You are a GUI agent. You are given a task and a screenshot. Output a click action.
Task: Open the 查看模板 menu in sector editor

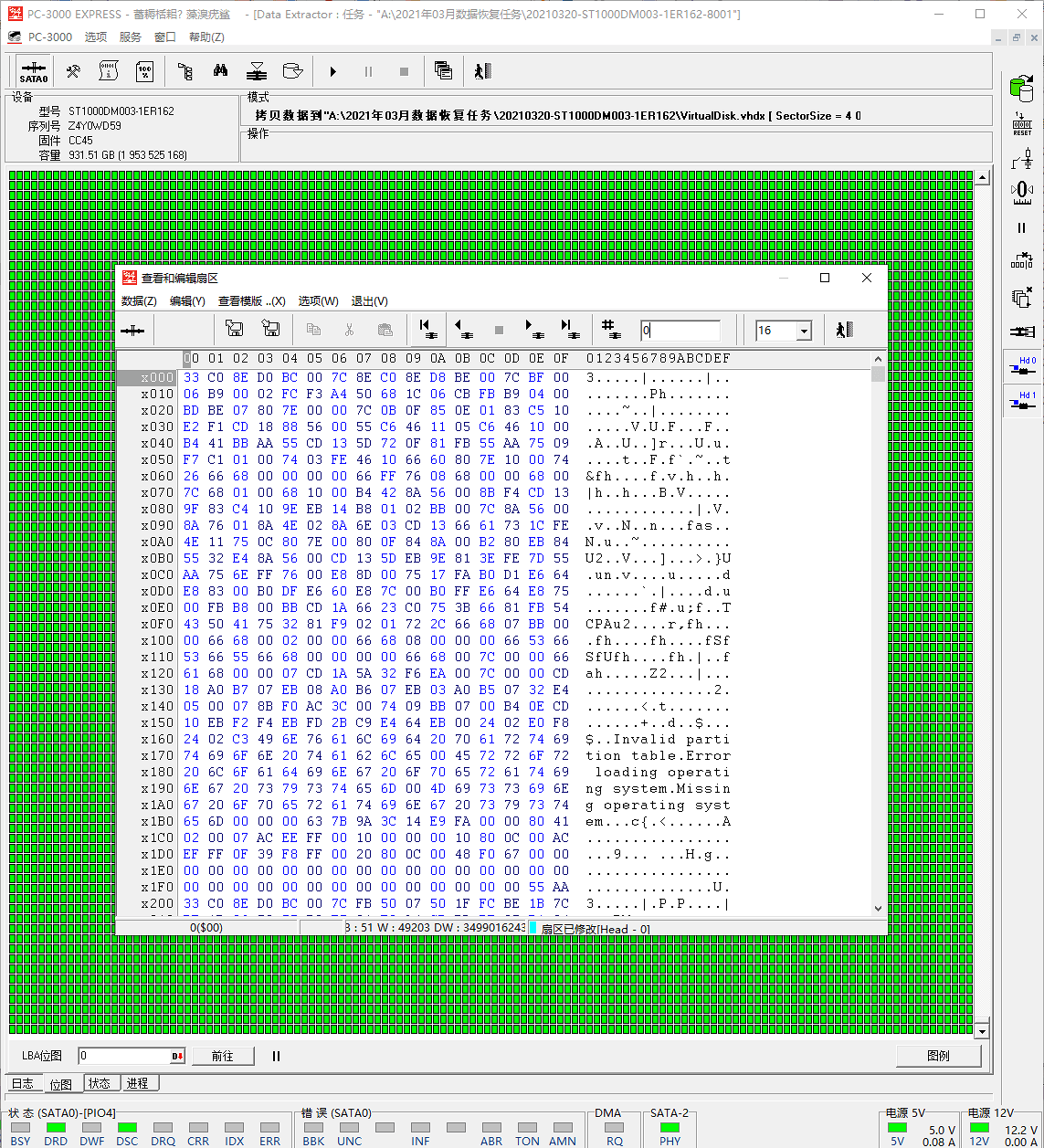pyautogui.click(x=251, y=301)
